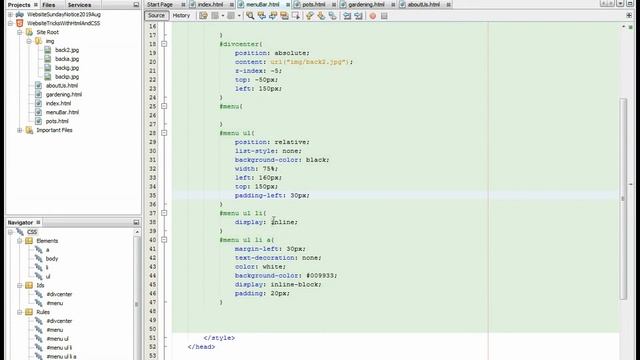This screenshot has height=360, width=640.
Task: Expand the WebsiteSundayNotice2019Aug project
Action: pyautogui.click(x=11, y=14)
